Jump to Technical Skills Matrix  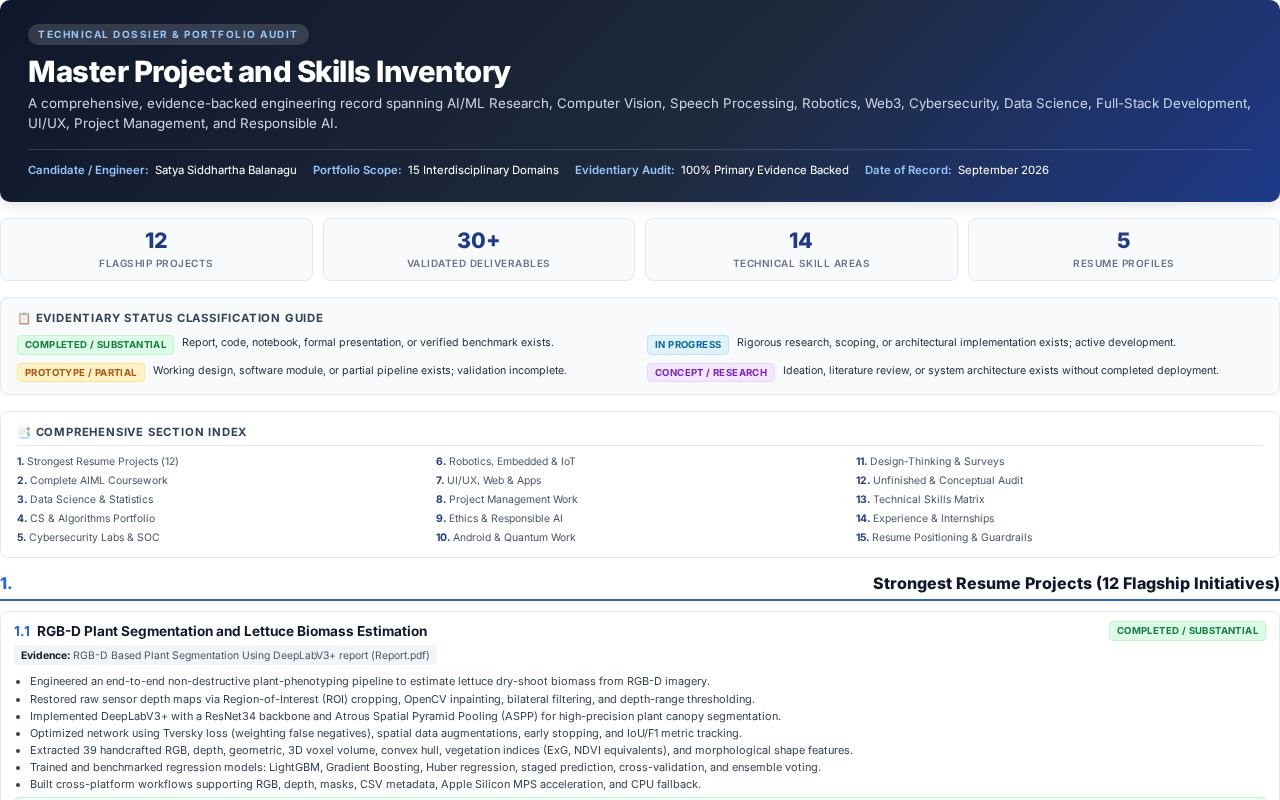[920, 499]
